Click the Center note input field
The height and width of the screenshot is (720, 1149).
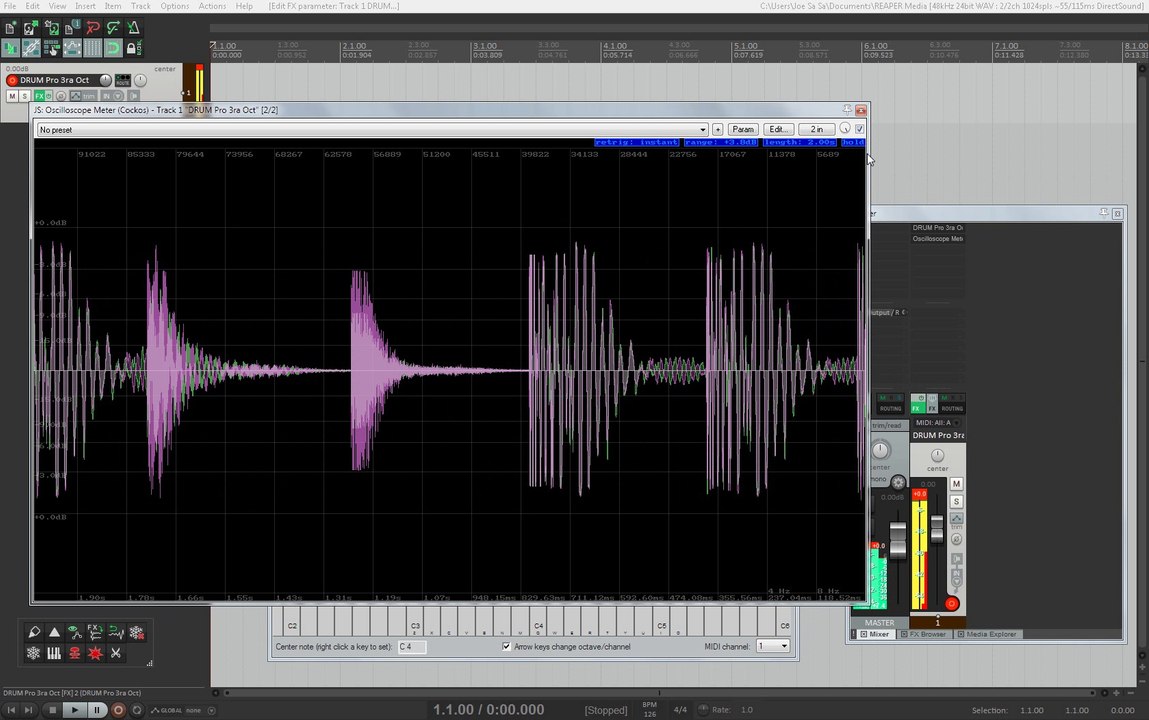pos(412,647)
